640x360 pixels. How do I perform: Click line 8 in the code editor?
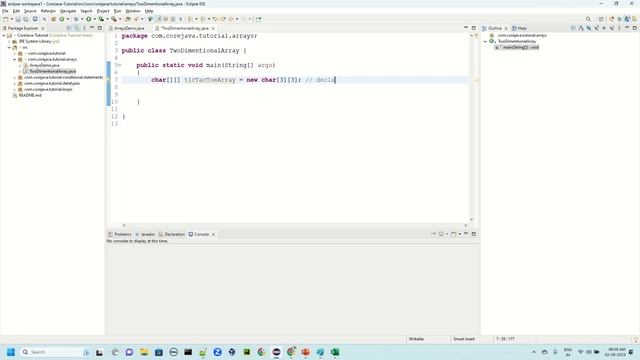(x=294, y=87)
